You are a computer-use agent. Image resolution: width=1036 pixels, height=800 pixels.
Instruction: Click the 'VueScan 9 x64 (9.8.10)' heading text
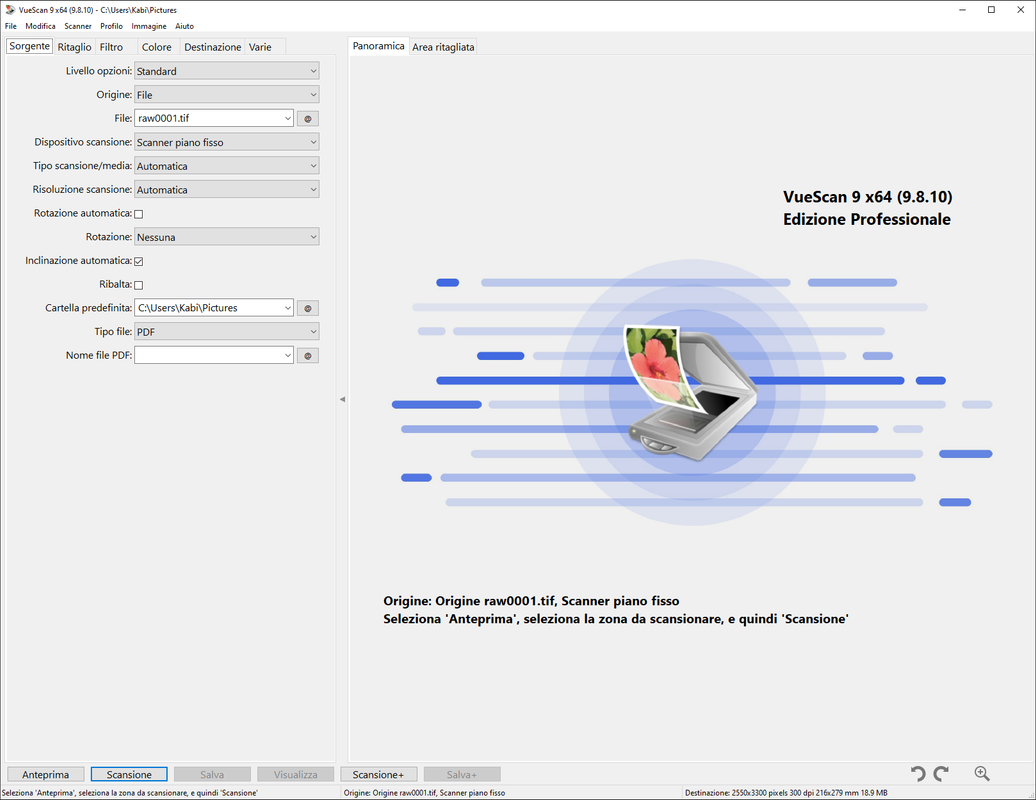tap(868, 197)
